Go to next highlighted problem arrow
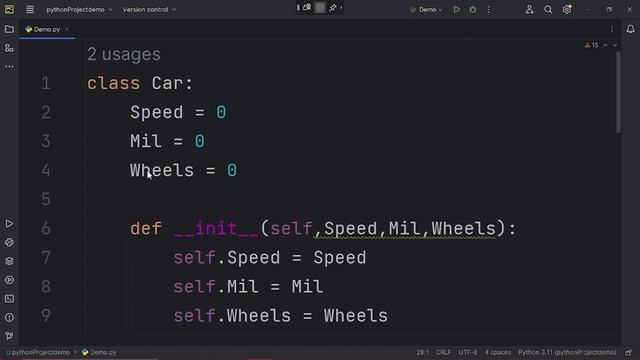 tap(615, 45)
